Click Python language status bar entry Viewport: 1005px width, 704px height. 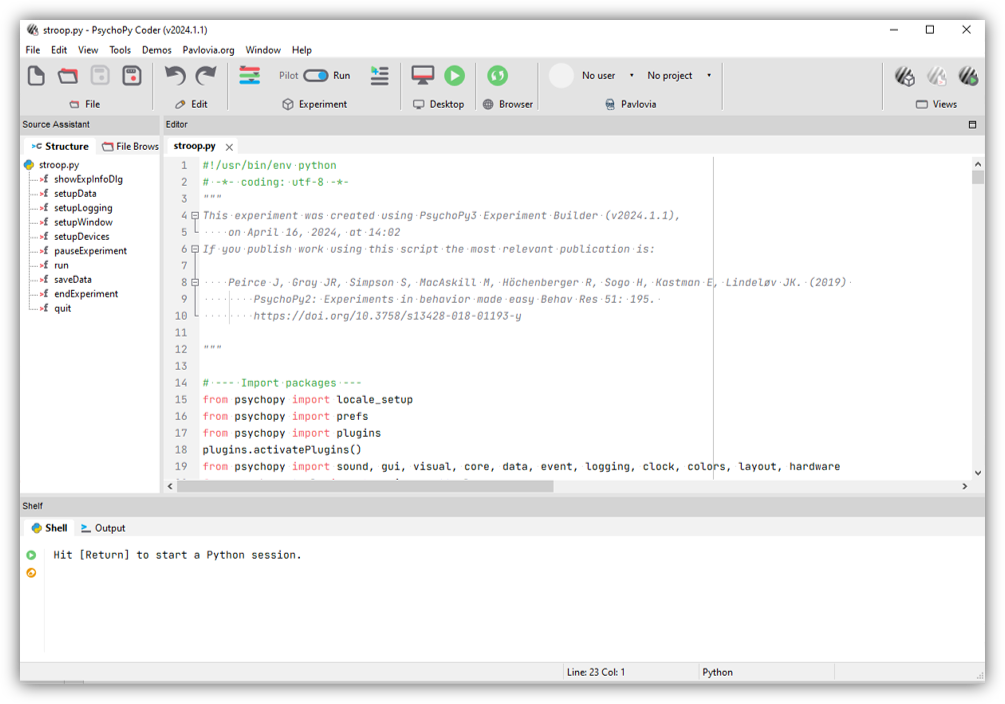pos(717,672)
